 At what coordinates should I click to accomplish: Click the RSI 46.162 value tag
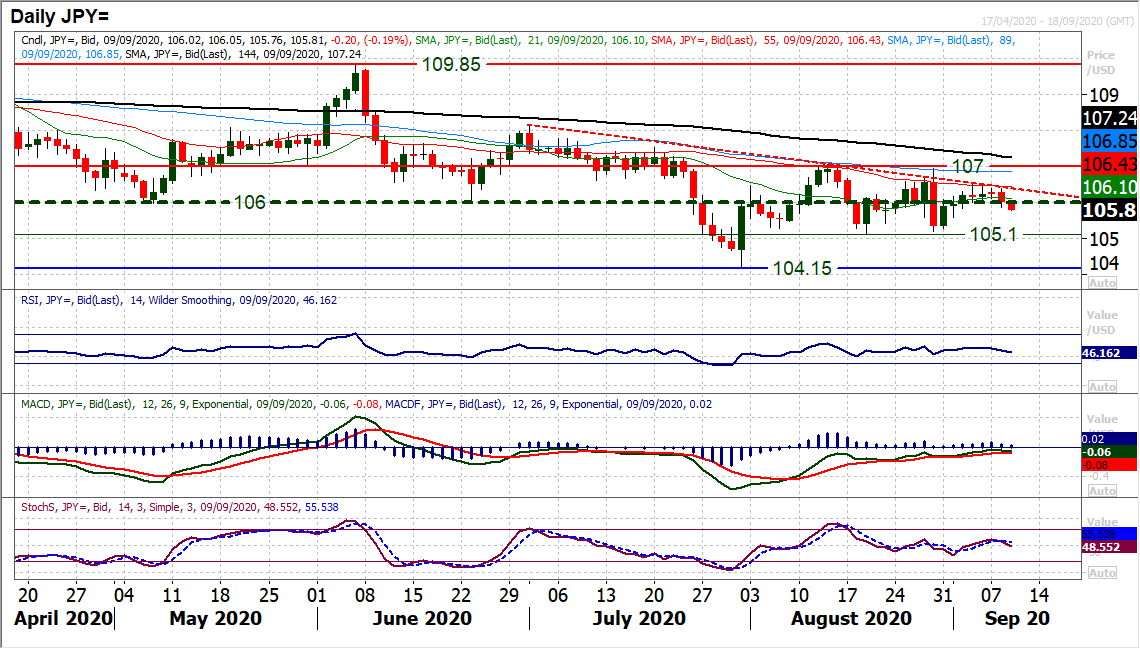tap(1110, 353)
